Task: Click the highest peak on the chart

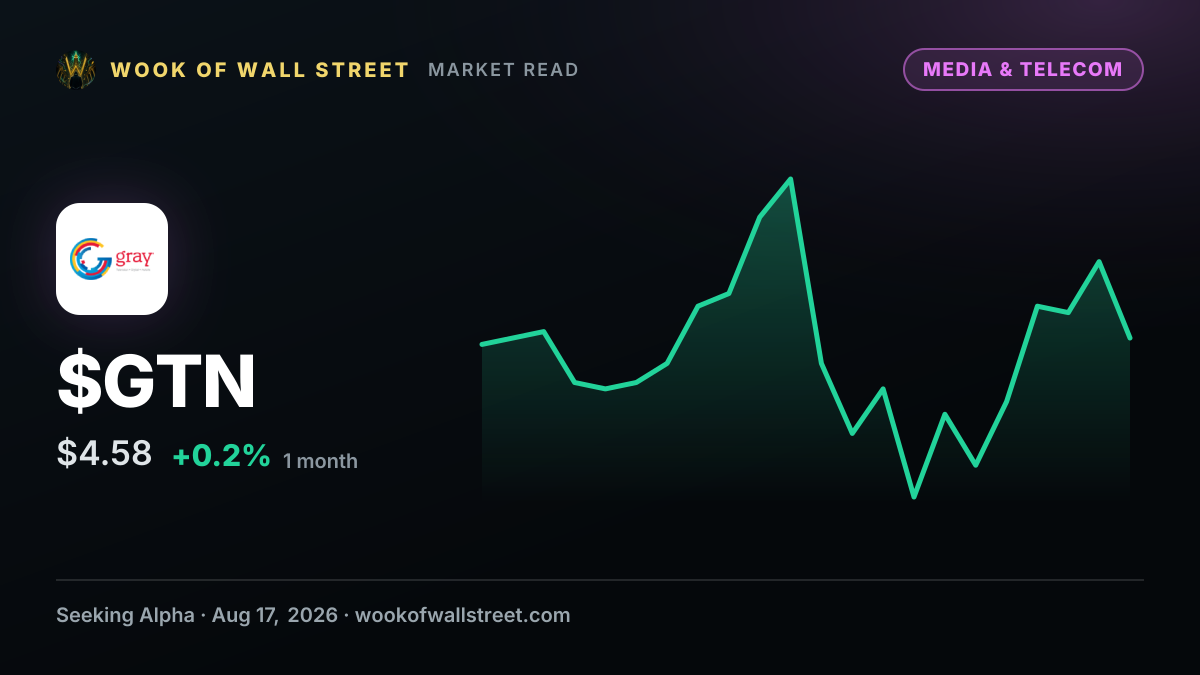Action: tap(791, 180)
